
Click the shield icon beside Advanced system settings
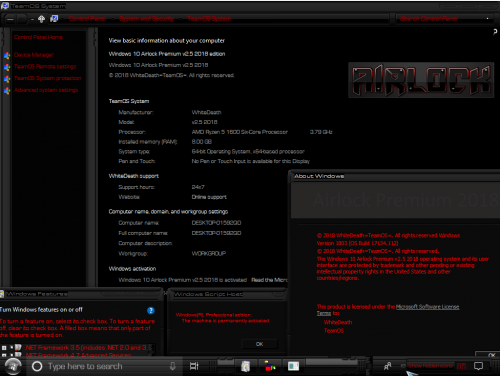7,90
